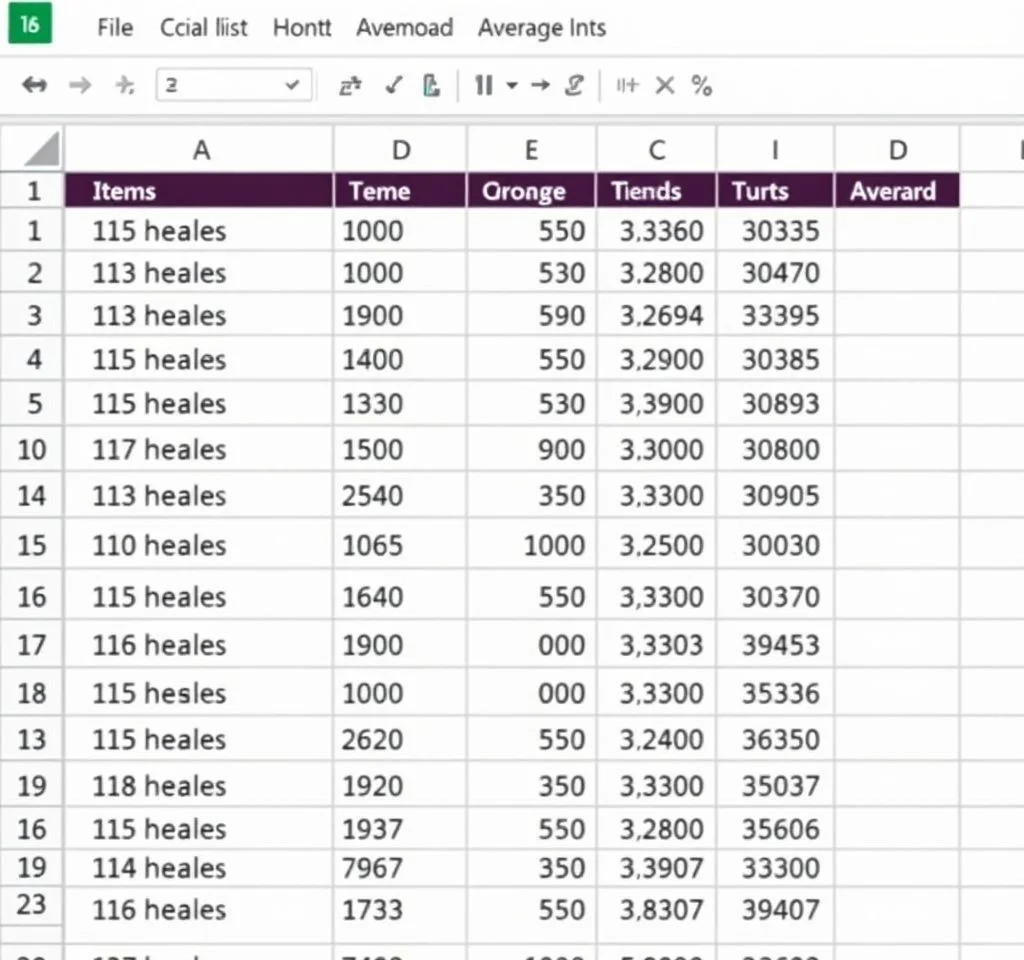Viewport: 1024px width, 960px height.
Task: Click the Turts header cell
Action: (775, 191)
